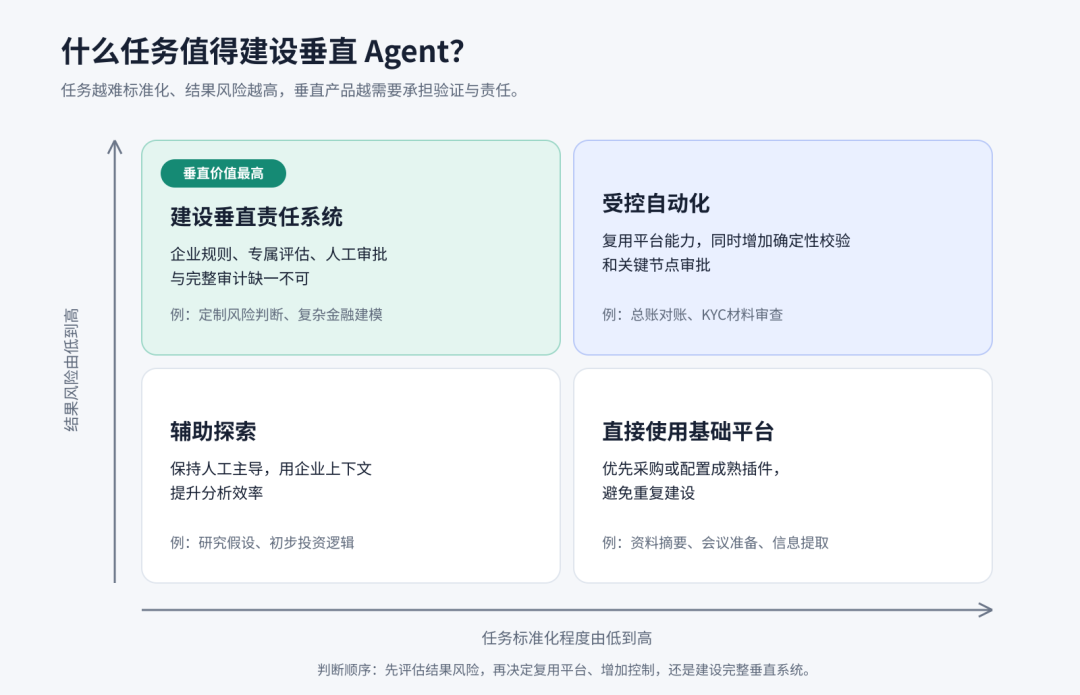Select the 辅助探索 card heading
The height and width of the screenshot is (695, 1080).
click(213, 432)
